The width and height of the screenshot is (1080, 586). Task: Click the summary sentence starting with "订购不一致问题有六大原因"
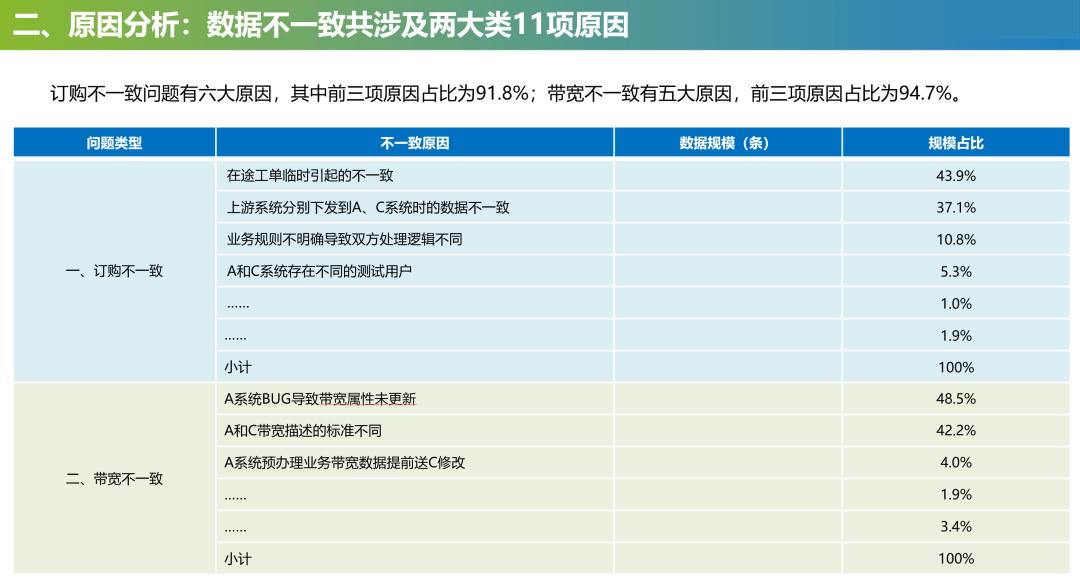pos(506,93)
